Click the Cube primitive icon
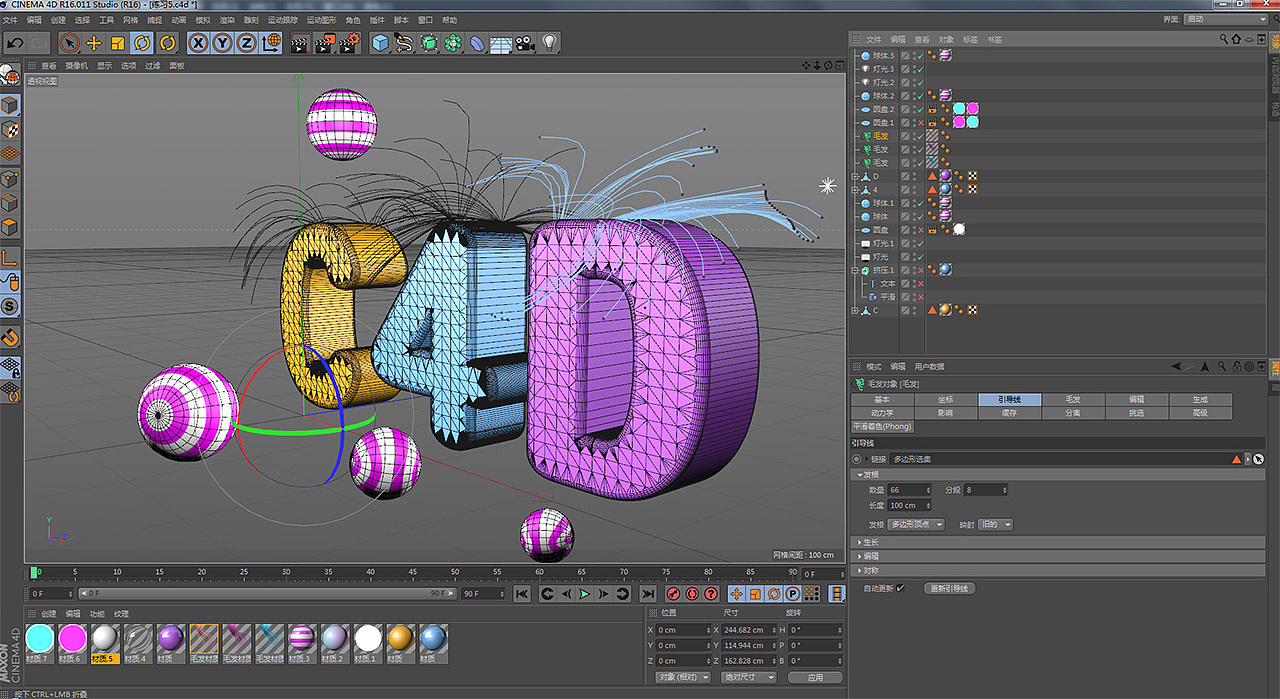Viewport: 1280px width, 699px height. click(380, 43)
